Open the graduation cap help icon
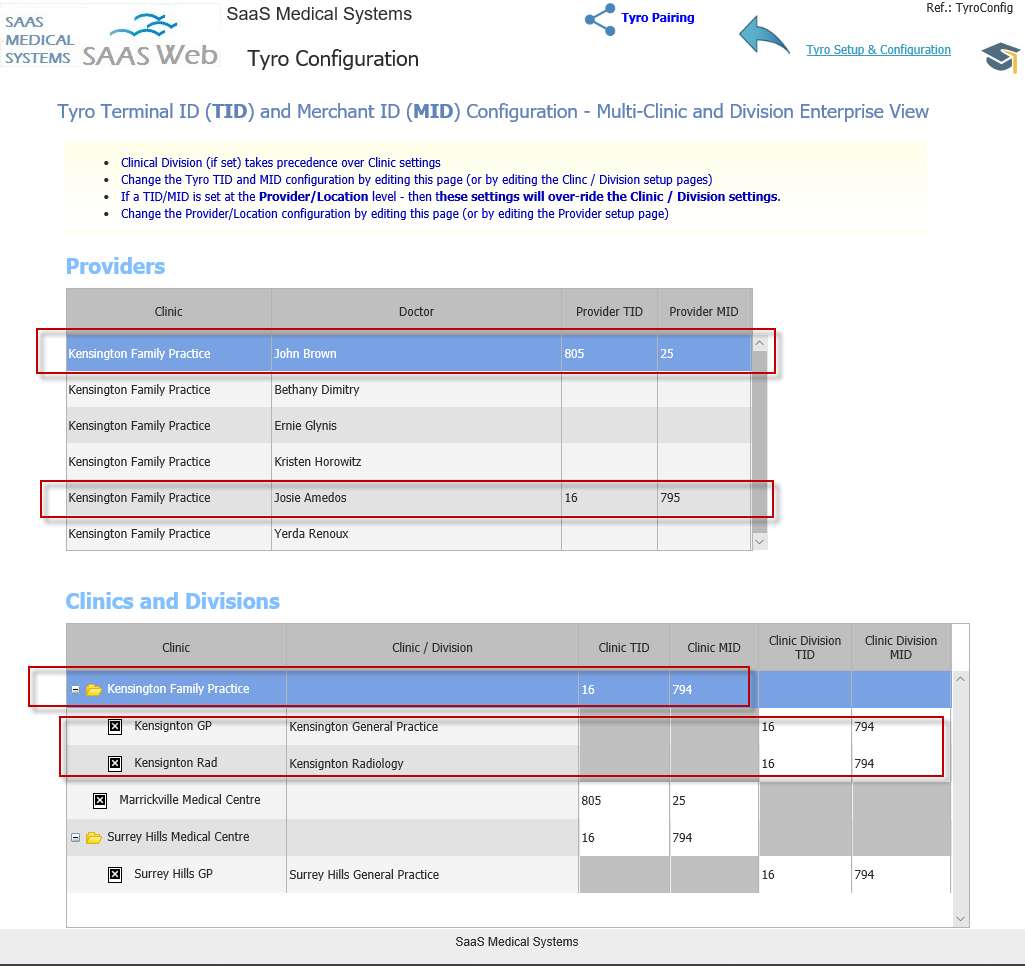Image resolution: width=1025 pixels, height=966 pixels. coord(1000,57)
